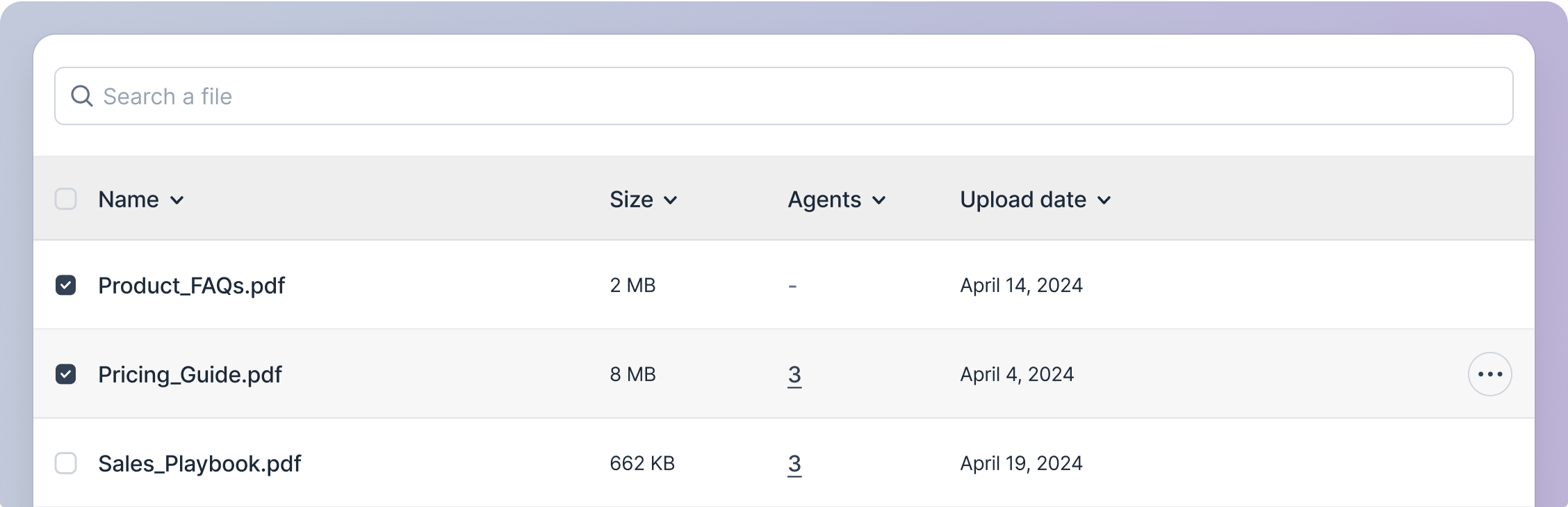Open the three-dot menu for Pricing_Guide.pdf
This screenshot has width=1568, height=507.
(1489, 374)
